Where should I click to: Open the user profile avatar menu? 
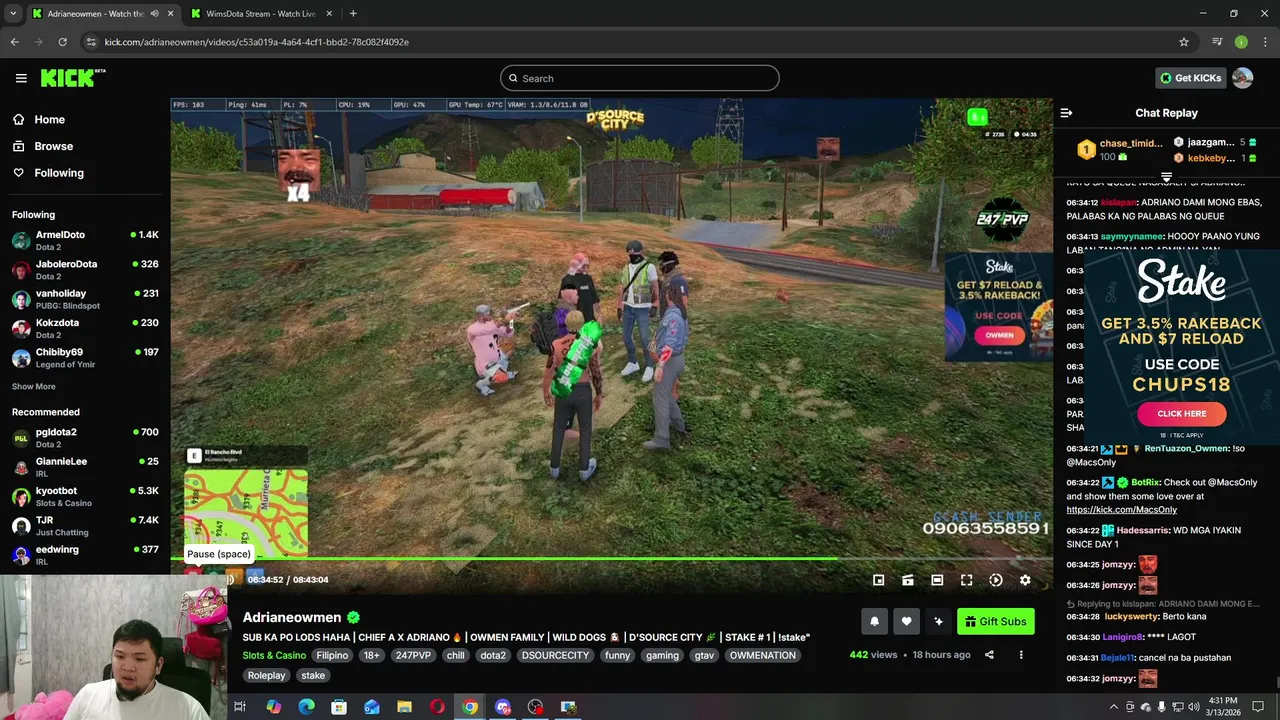tap(1242, 78)
